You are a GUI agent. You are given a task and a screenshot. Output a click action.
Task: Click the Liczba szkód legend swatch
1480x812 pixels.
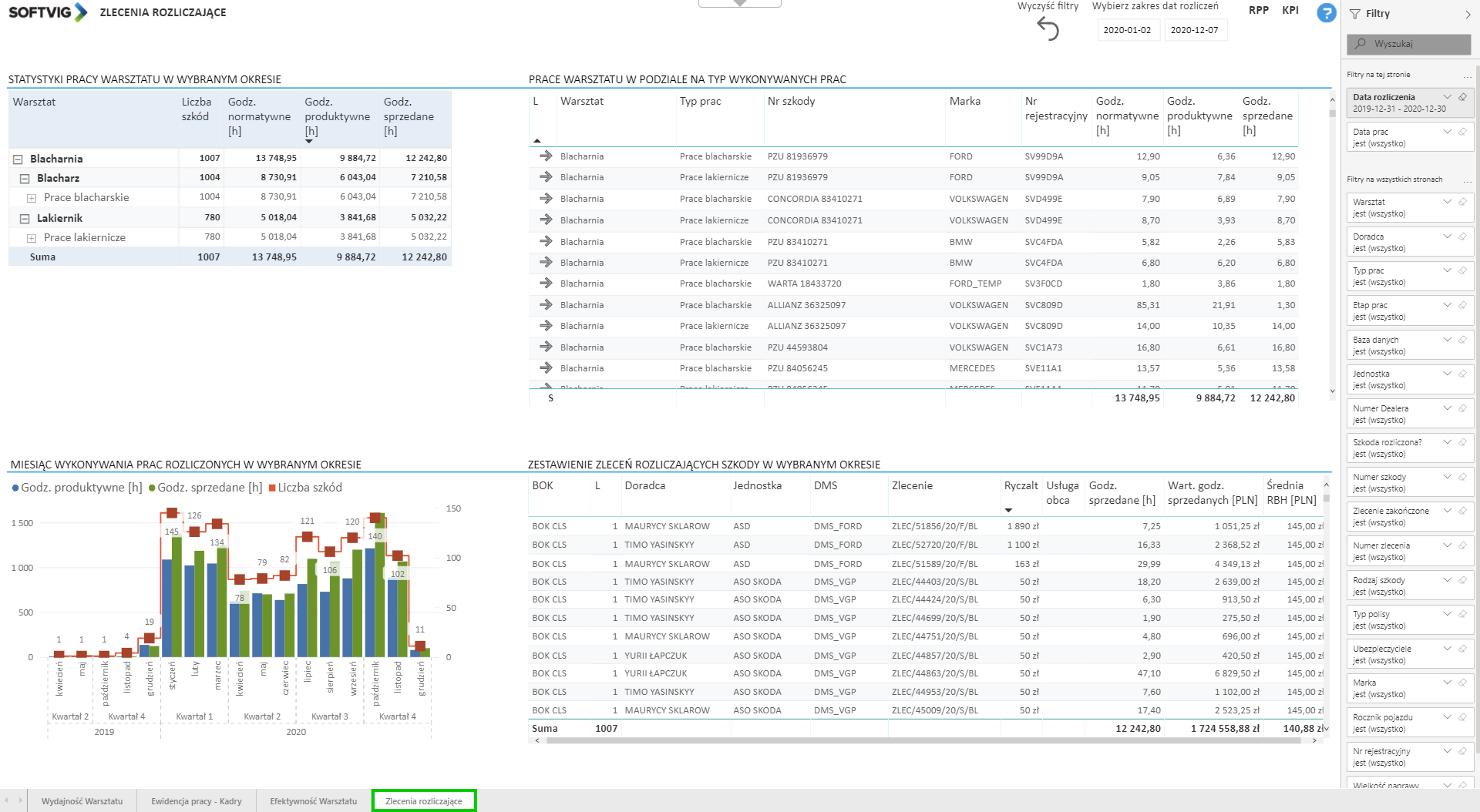(272, 488)
